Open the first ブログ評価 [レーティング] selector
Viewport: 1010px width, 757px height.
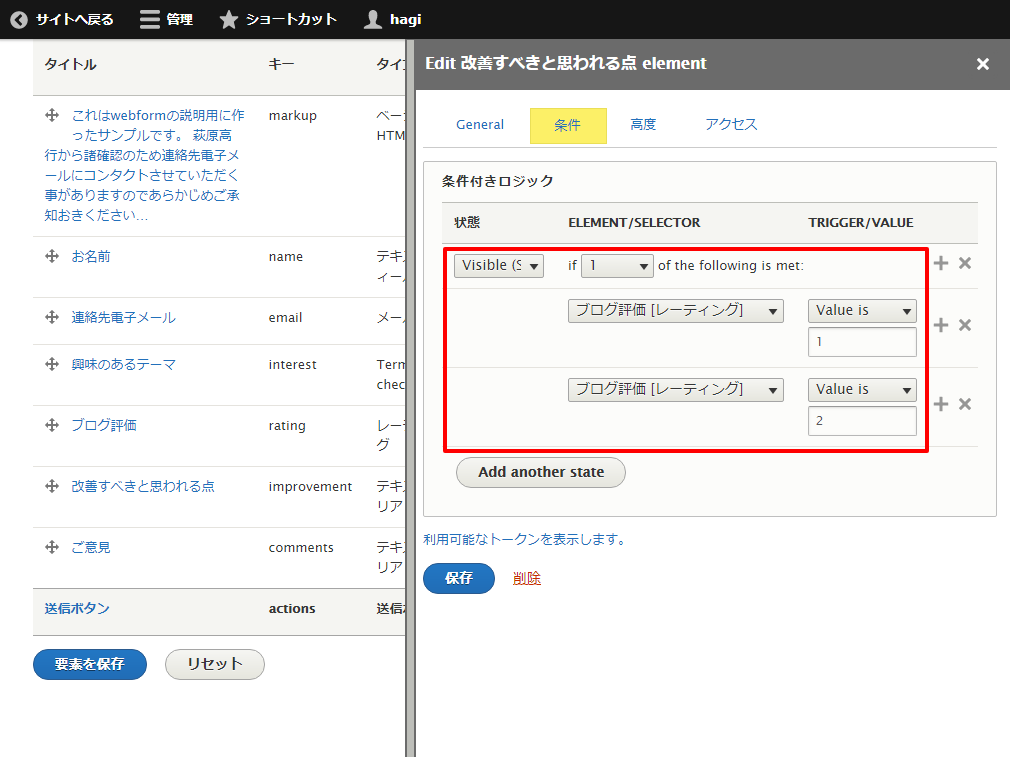point(675,311)
